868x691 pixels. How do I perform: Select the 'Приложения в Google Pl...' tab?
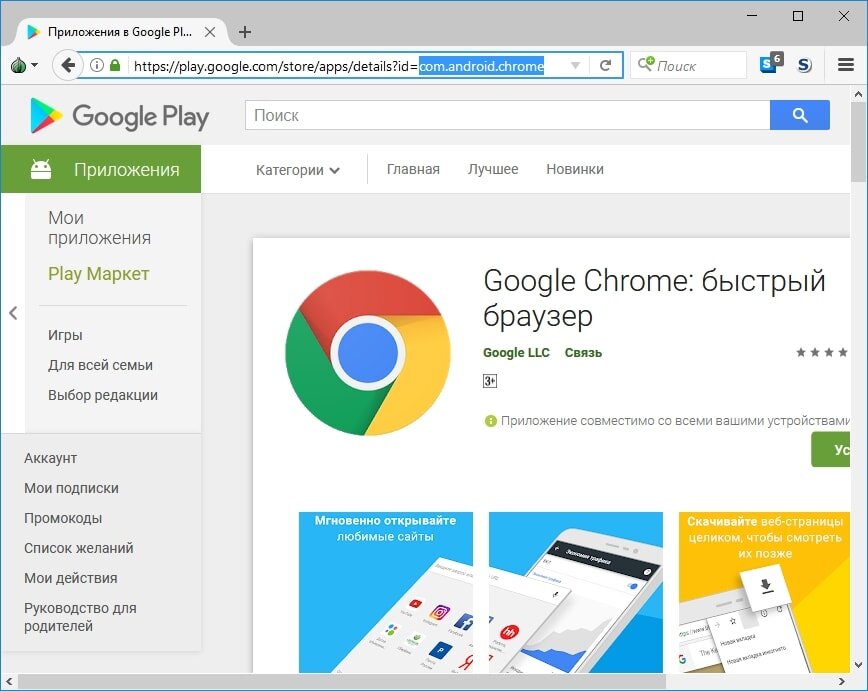[x=120, y=32]
